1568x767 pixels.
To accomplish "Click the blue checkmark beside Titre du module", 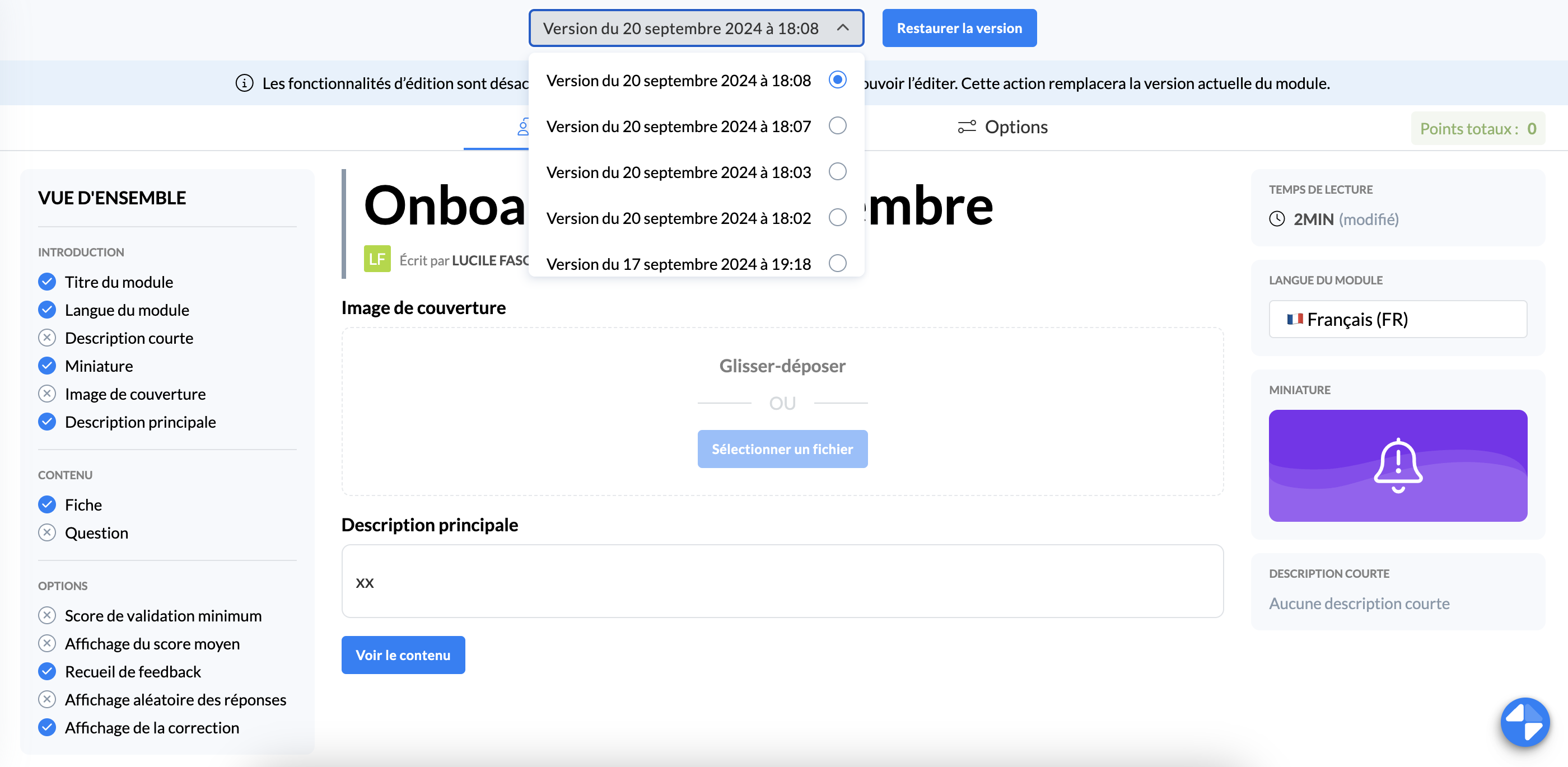I will [47, 282].
